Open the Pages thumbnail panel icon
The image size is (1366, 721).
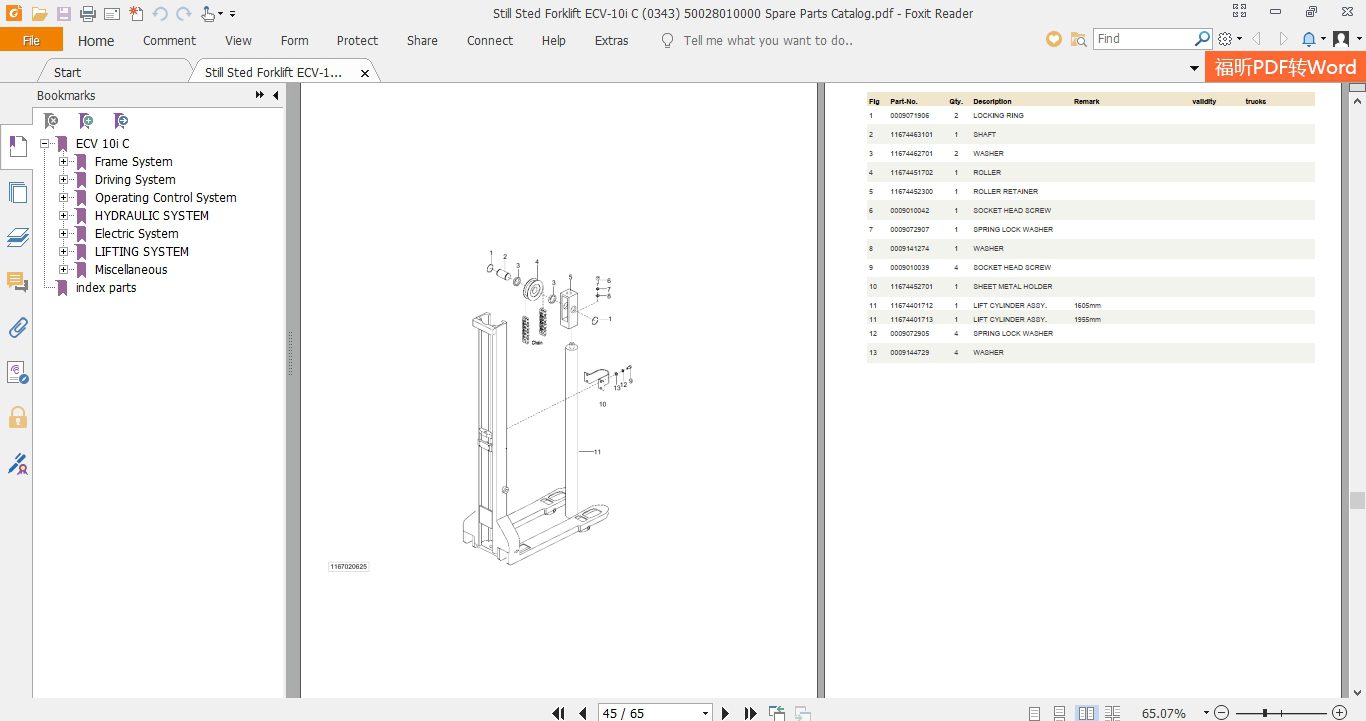pyautogui.click(x=17, y=192)
